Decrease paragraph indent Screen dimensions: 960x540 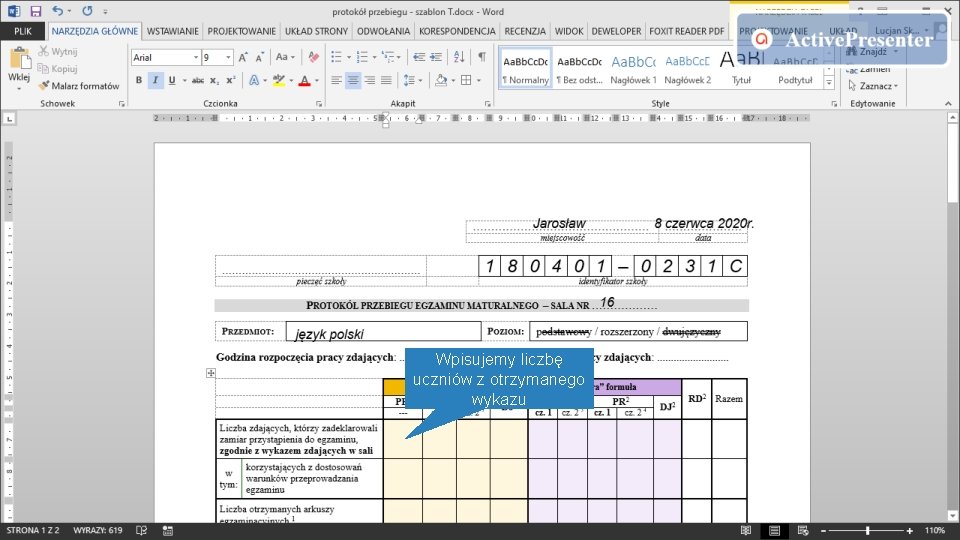419,57
